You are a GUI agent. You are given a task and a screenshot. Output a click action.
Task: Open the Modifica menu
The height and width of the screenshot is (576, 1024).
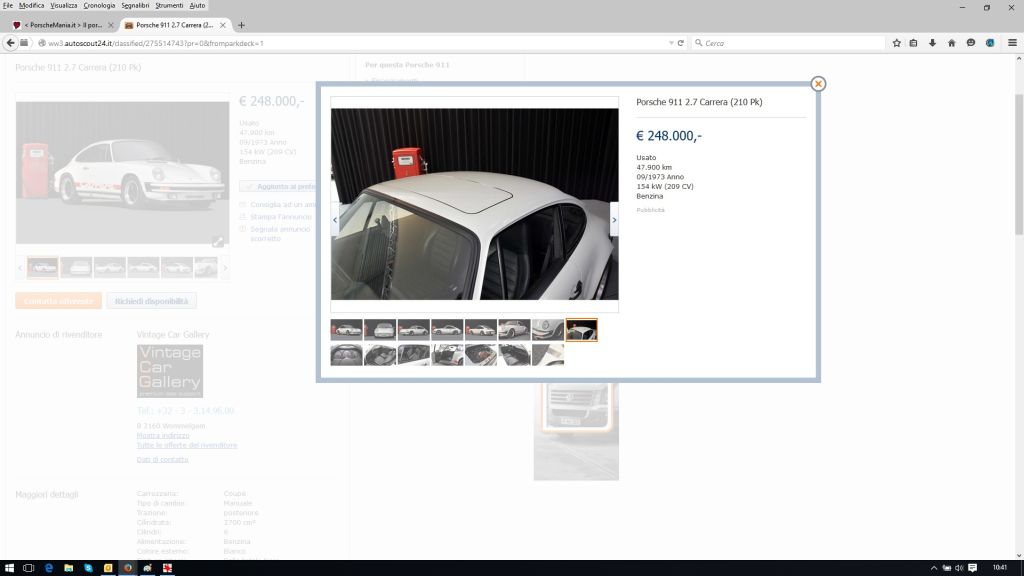[x=31, y=5]
